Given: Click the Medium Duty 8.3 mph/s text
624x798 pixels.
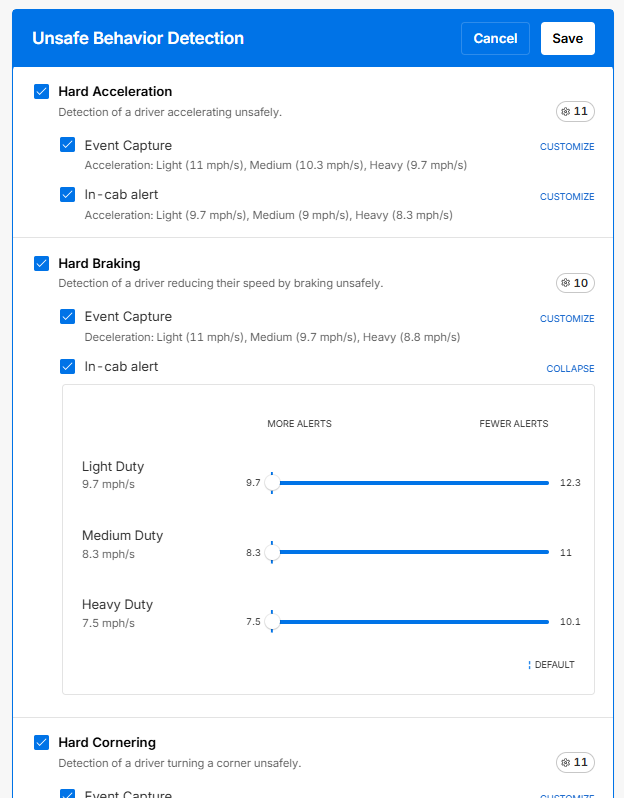Looking at the screenshot, I should [108, 554].
